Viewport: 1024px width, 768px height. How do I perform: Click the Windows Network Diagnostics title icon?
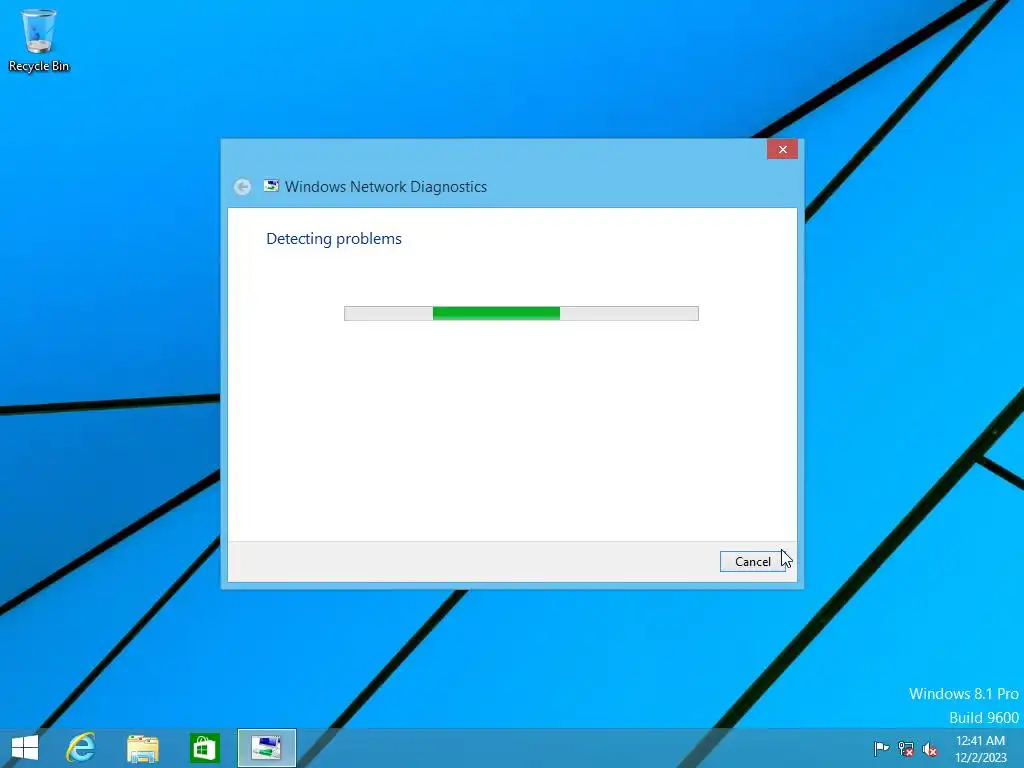271,186
